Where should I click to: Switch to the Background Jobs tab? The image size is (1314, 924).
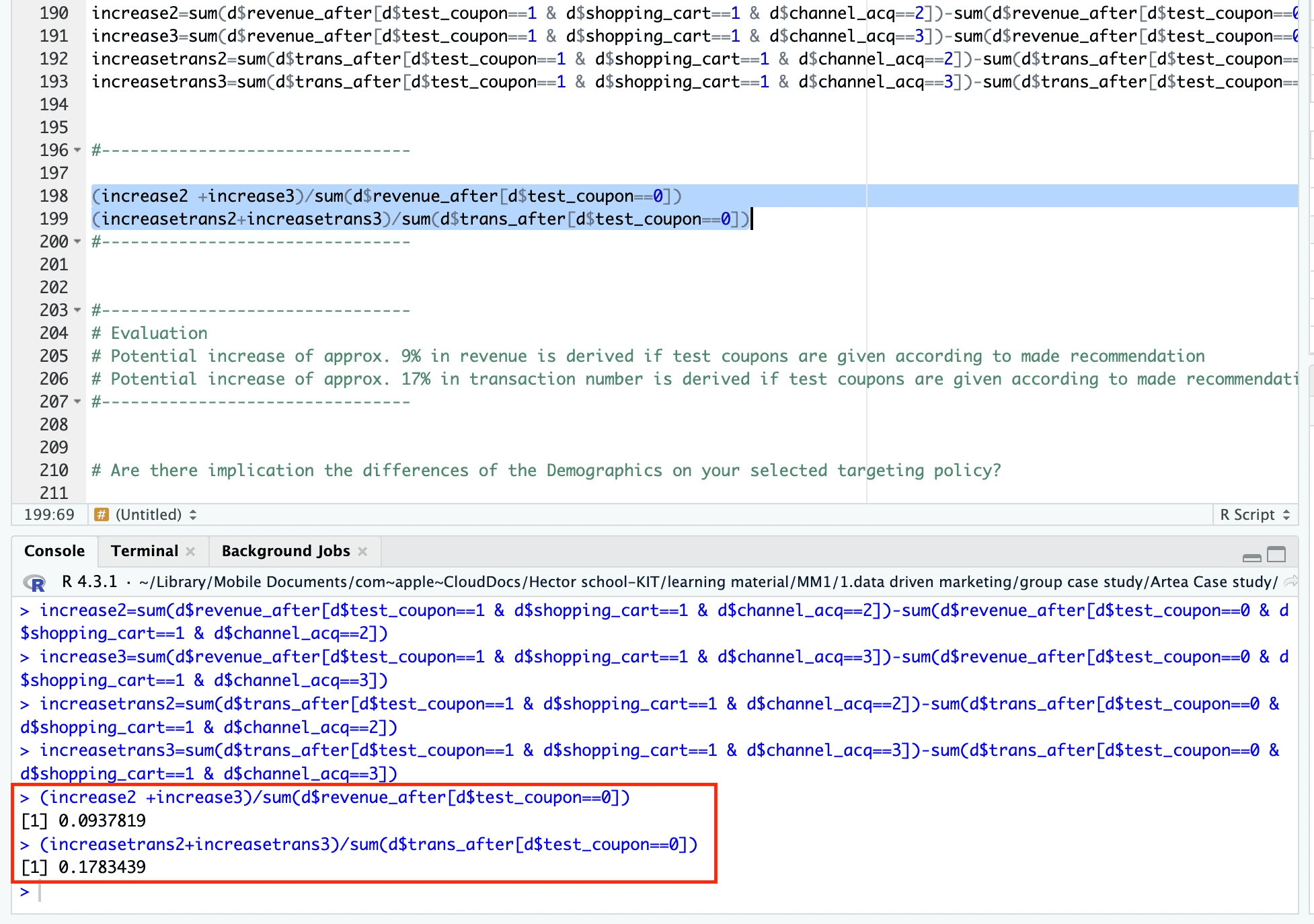coord(285,551)
